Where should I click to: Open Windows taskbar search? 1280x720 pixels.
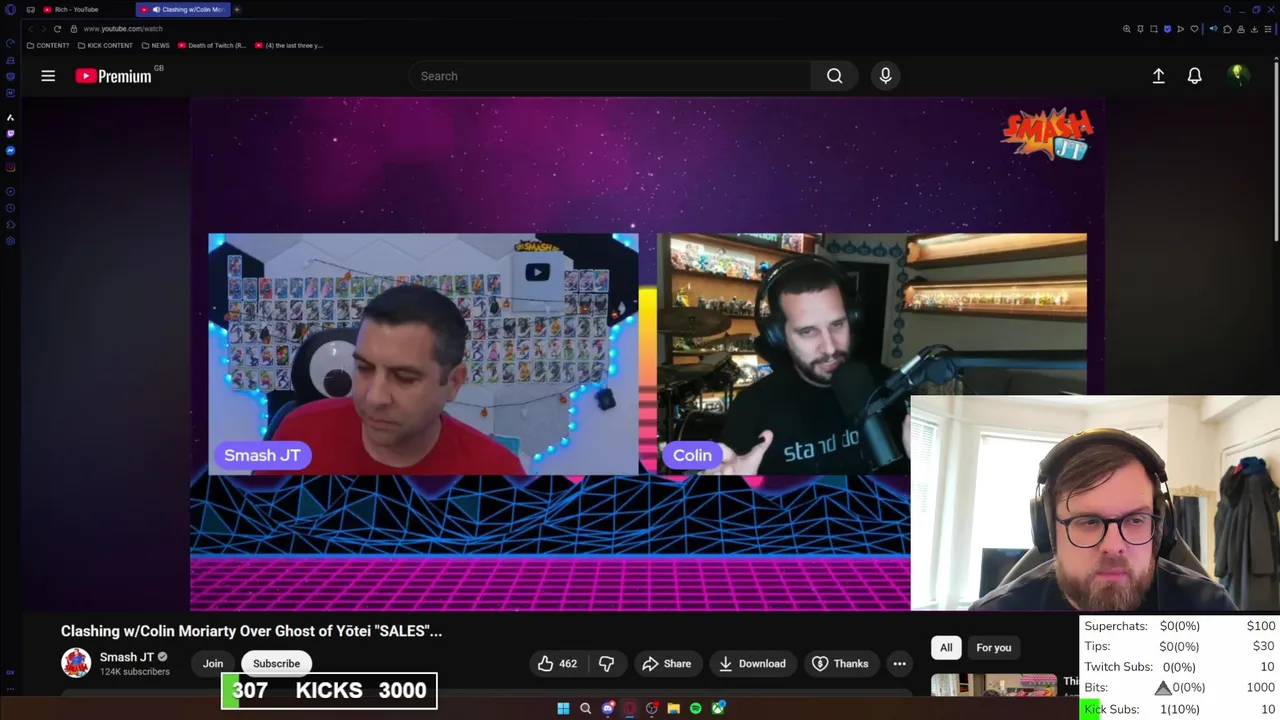[x=585, y=708]
